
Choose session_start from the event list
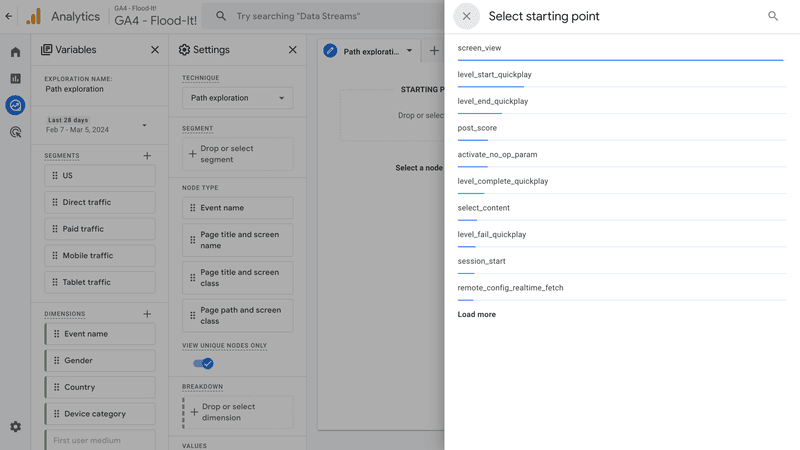pyautogui.click(x=482, y=261)
